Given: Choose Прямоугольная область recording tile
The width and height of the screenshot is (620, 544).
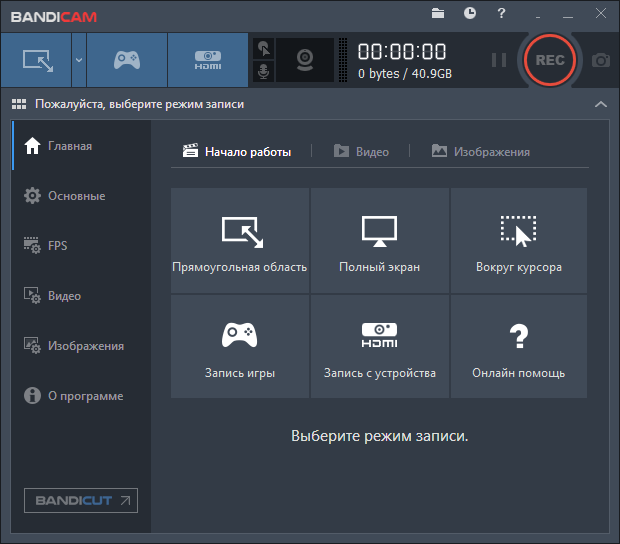Looking at the screenshot, I should (x=240, y=240).
